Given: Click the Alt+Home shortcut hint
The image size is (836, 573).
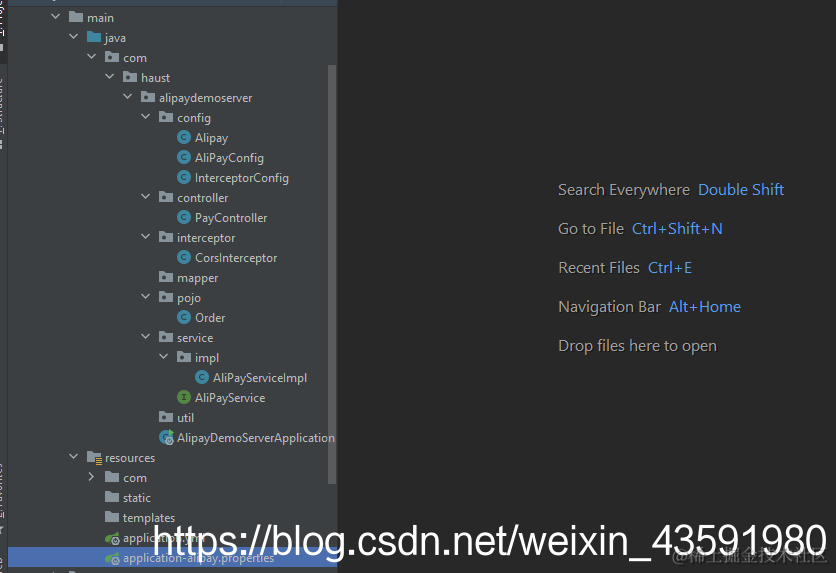Looking at the screenshot, I should pos(705,307).
